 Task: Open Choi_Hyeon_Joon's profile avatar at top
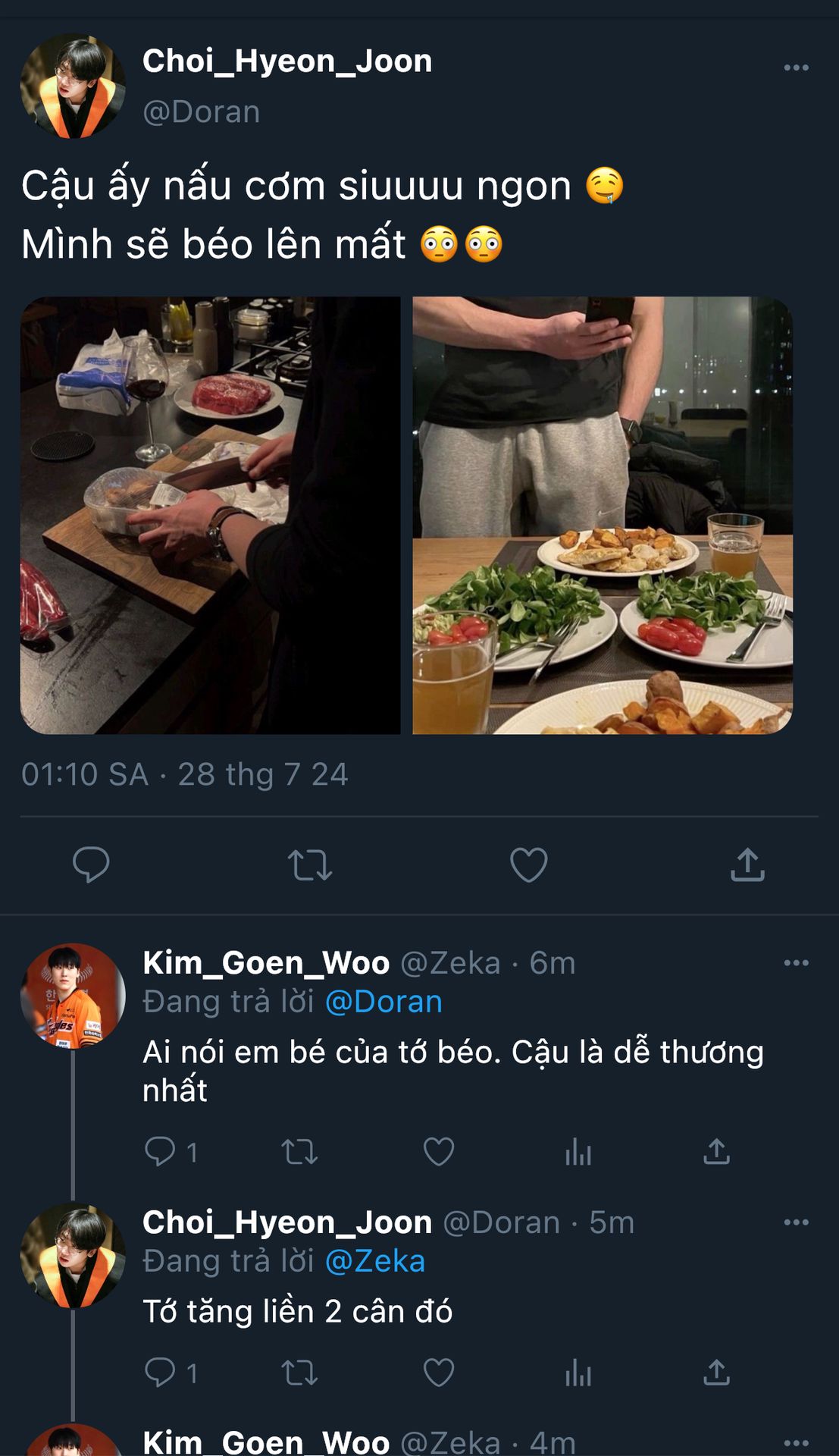pos(73,86)
